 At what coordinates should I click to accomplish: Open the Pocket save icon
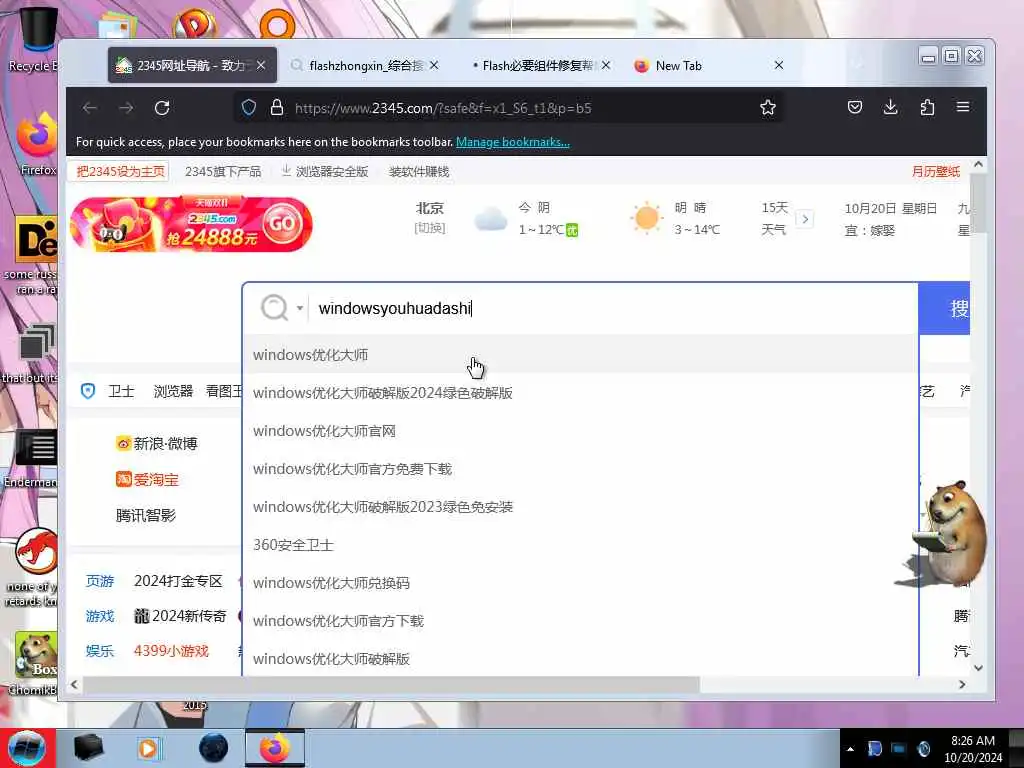click(854, 107)
